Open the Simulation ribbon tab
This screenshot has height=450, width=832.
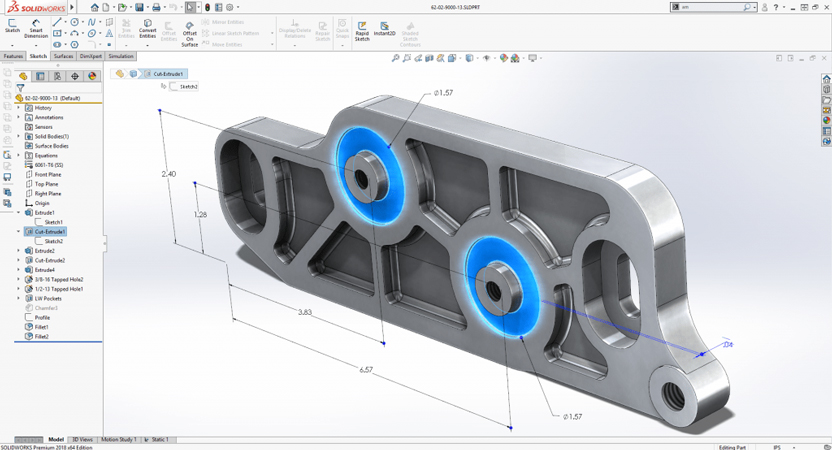119,56
